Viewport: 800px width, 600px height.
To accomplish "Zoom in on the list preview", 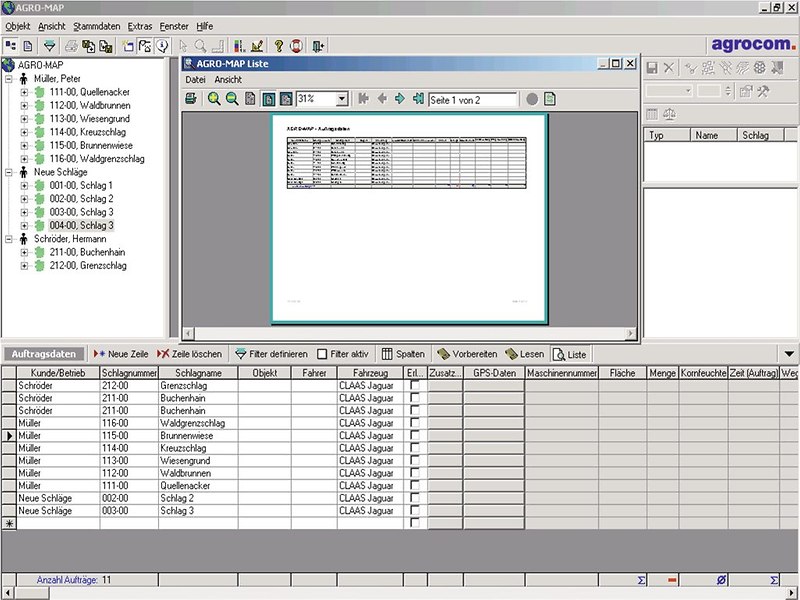I will click(x=214, y=99).
